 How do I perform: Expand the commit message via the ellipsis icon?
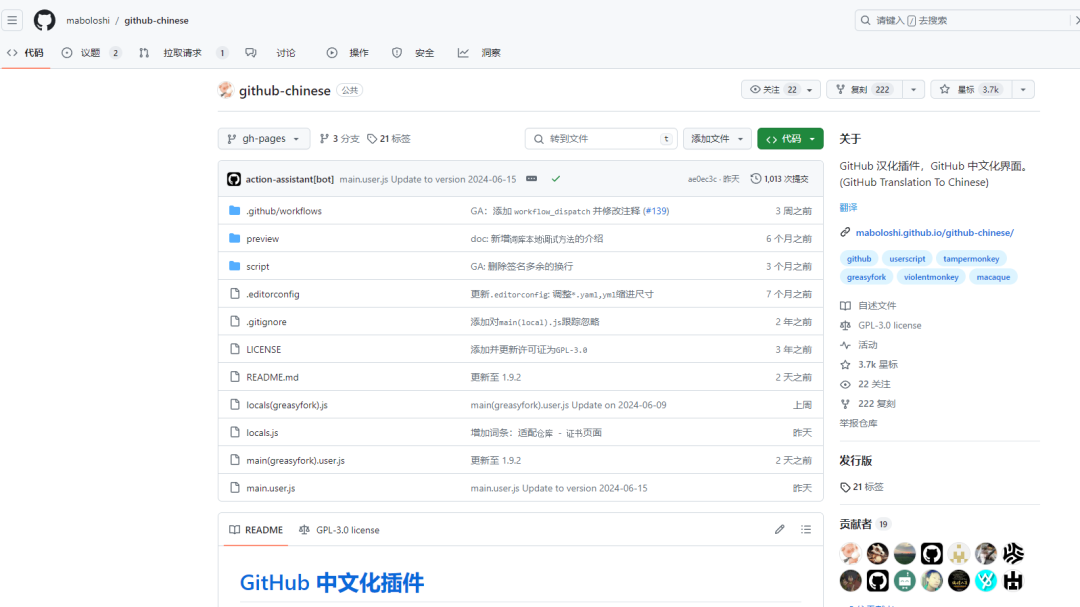click(x=533, y=178)
